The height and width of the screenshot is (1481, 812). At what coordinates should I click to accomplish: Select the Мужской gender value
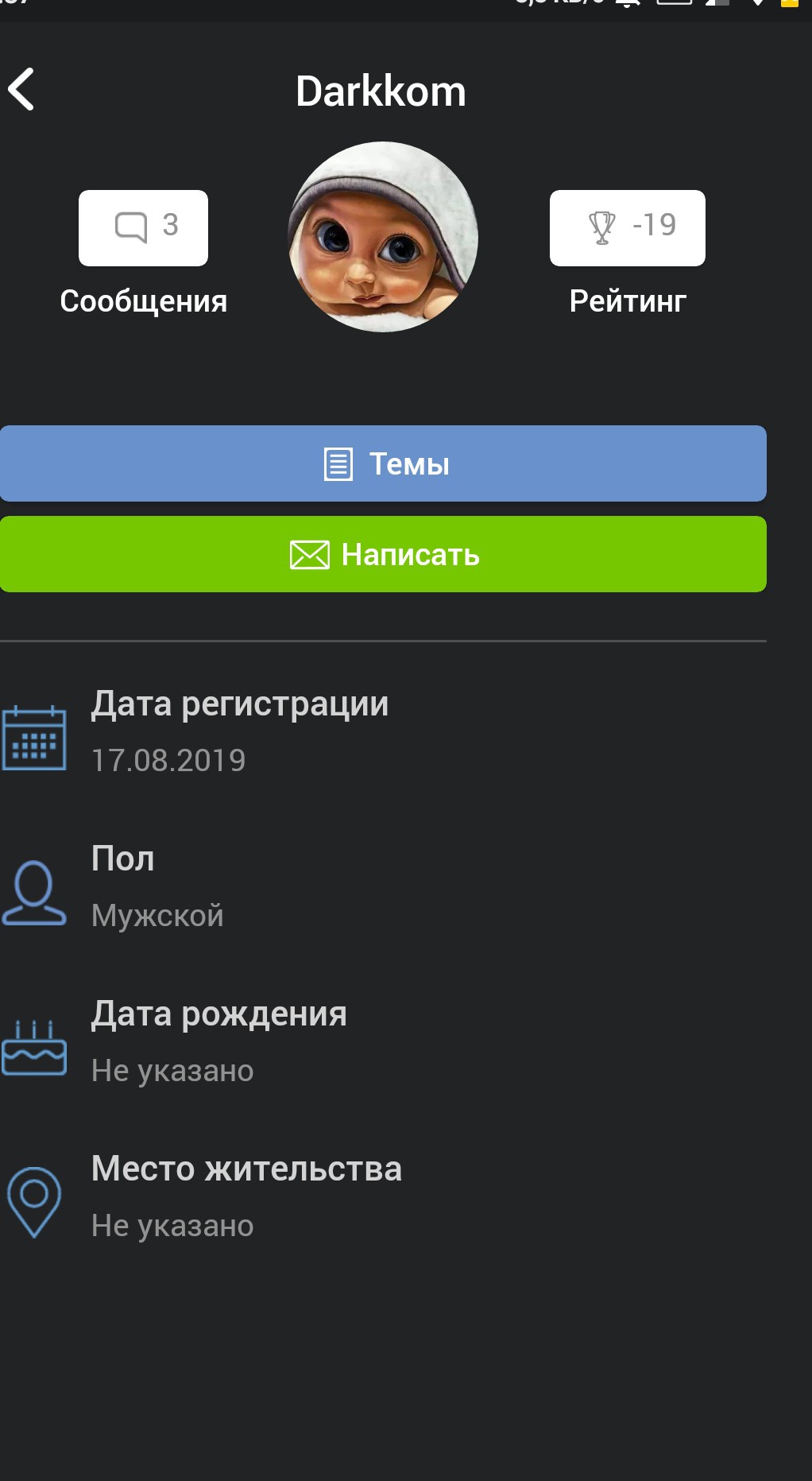(x=157, y=916)
